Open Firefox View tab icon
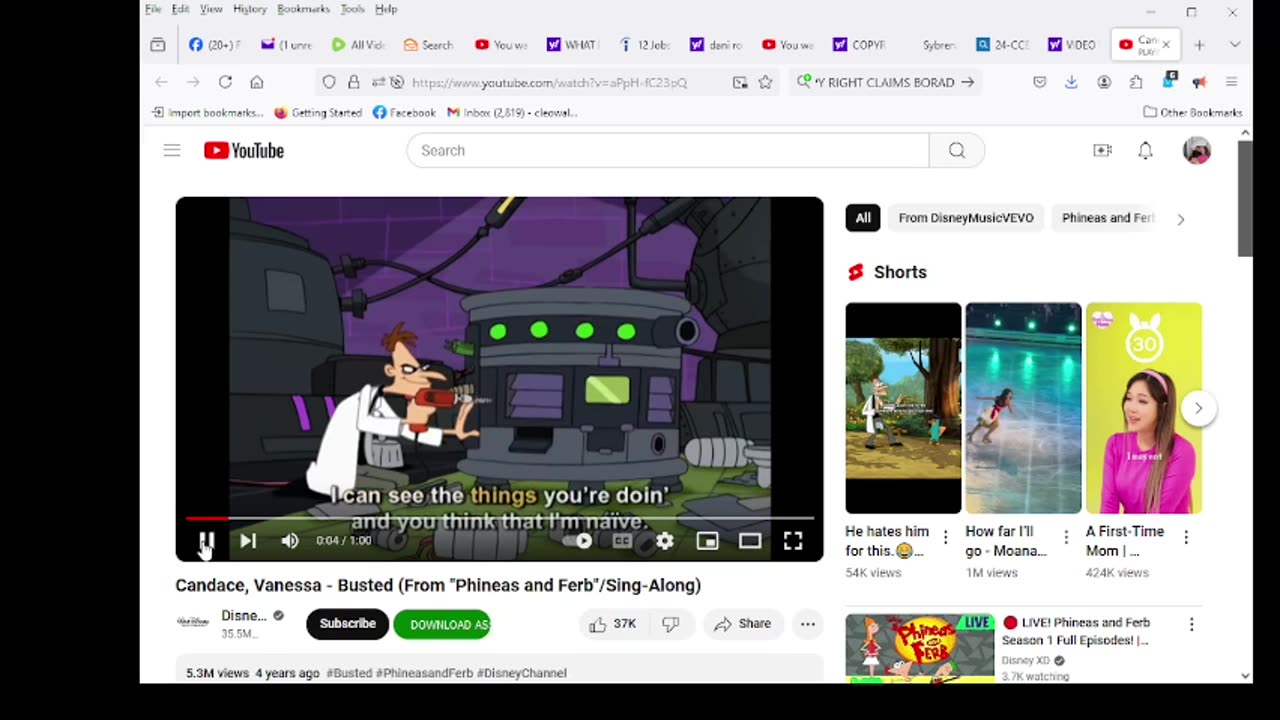Screen dimensions: 1280x720 click(157, 45)
